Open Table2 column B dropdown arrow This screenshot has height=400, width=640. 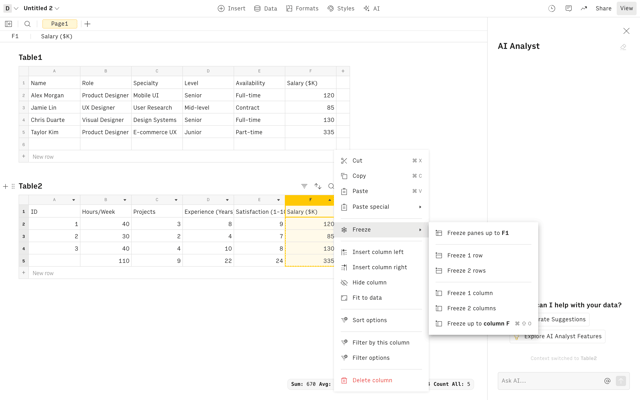pos(125,200)
